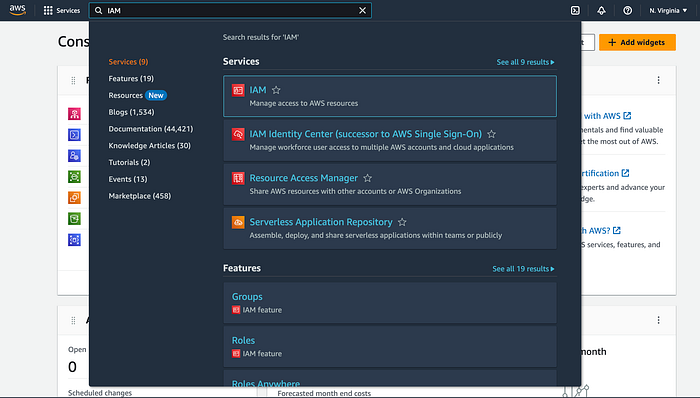See all 9 Services results
The width and height of the screenshot is (700, 398).
[525, 62]
